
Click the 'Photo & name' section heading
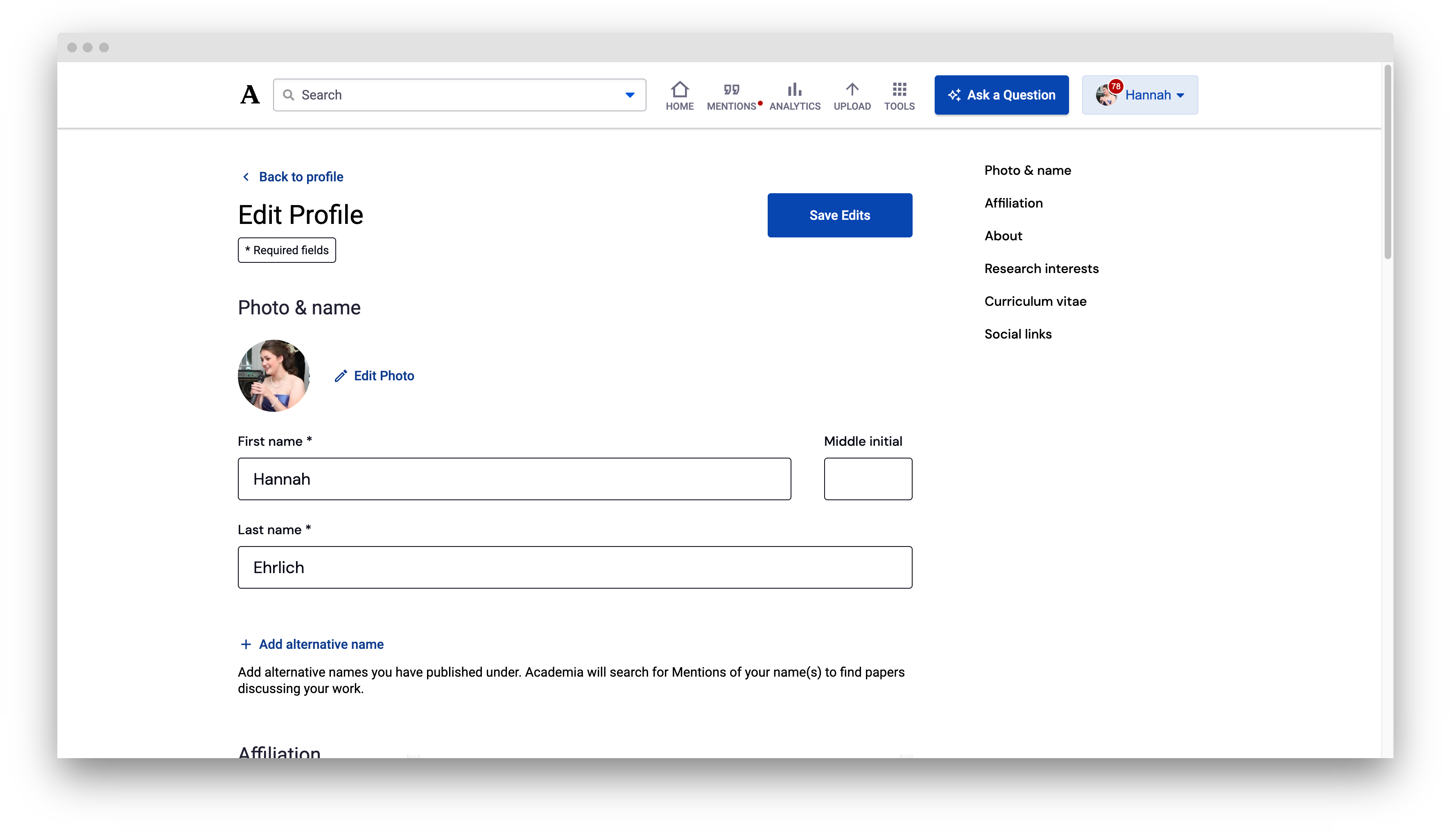pos(299,308)
